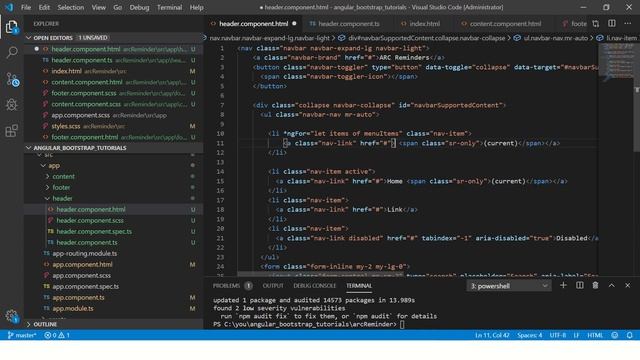This screenshot has width=640, height=360.
Task: Collapse the Open Editors section
Action: coord(114,38)
